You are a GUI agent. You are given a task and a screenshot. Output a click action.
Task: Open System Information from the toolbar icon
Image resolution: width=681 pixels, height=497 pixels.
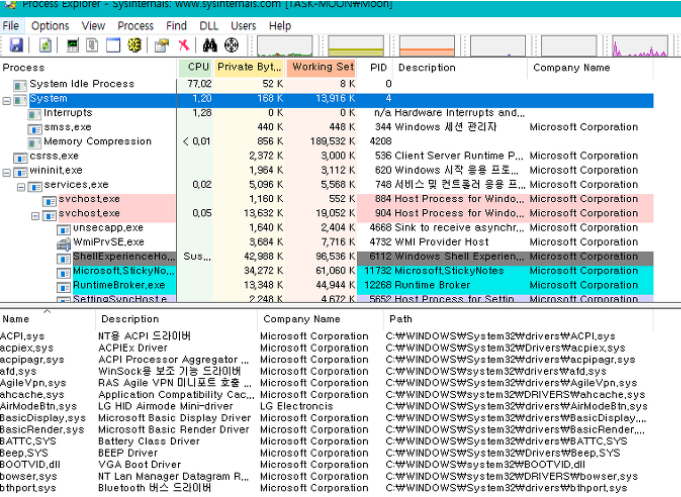click(72, 45)
